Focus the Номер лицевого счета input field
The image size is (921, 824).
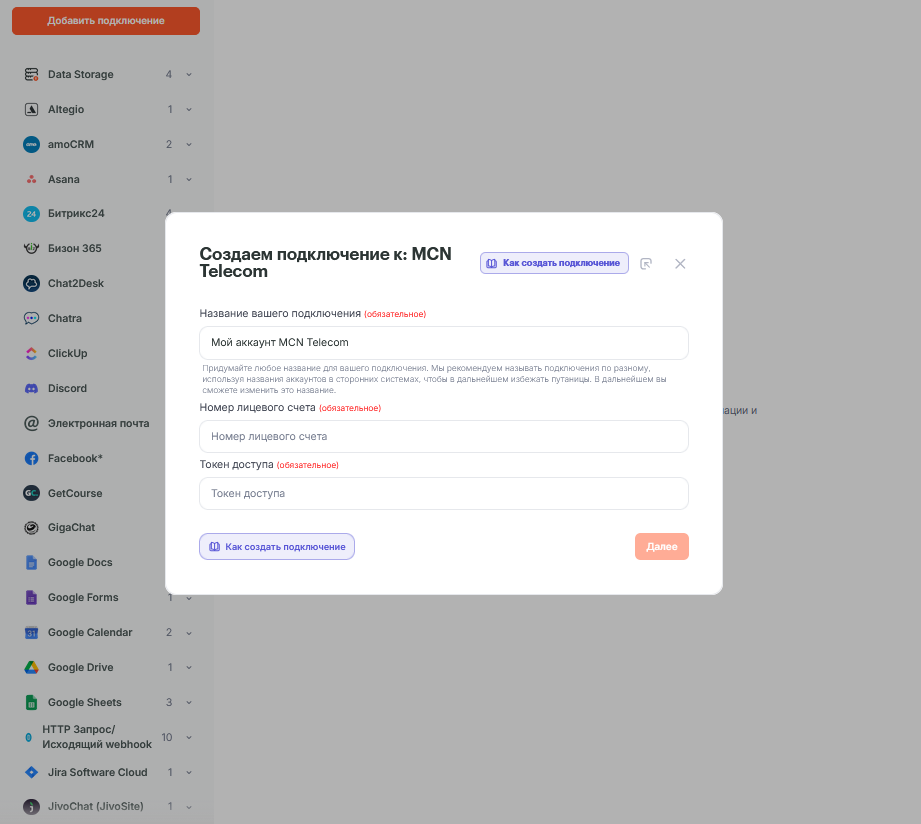coord(444,437)
